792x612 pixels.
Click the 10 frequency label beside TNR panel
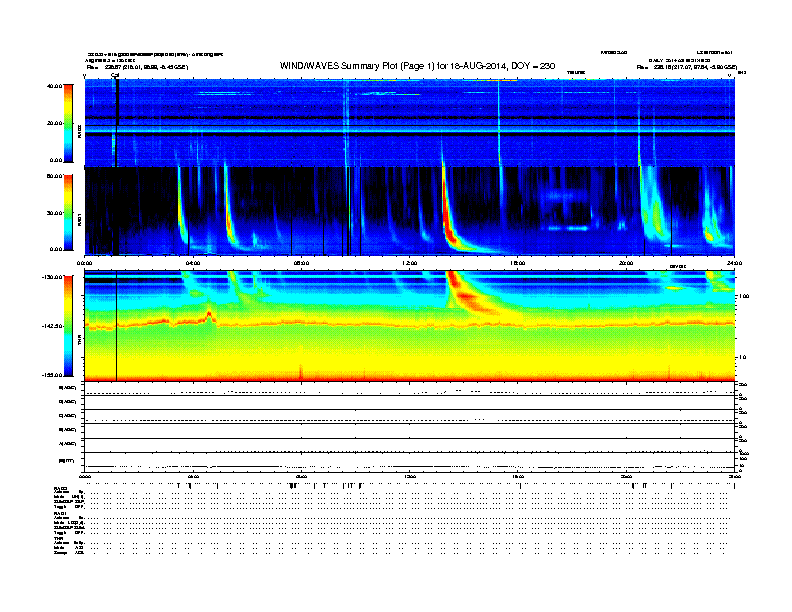coord(742,358)
